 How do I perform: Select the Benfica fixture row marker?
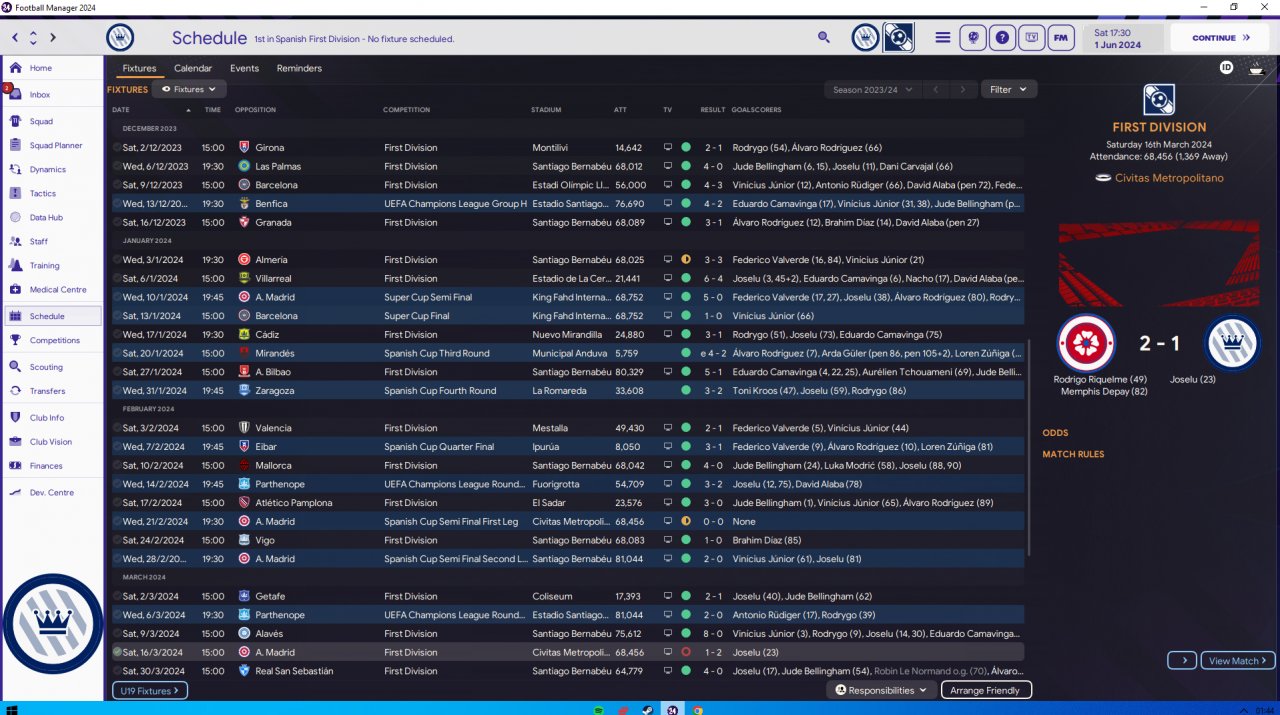(x=117, y=204)
